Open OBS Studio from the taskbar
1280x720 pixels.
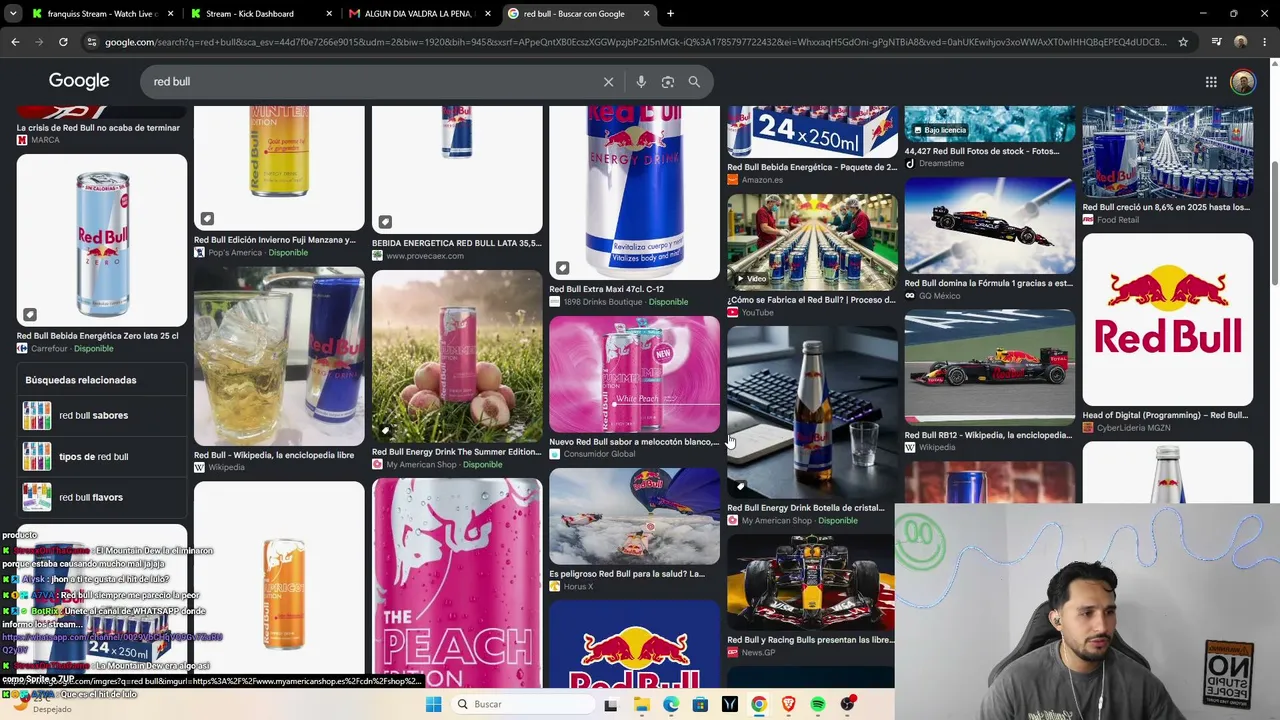point(847,704)
